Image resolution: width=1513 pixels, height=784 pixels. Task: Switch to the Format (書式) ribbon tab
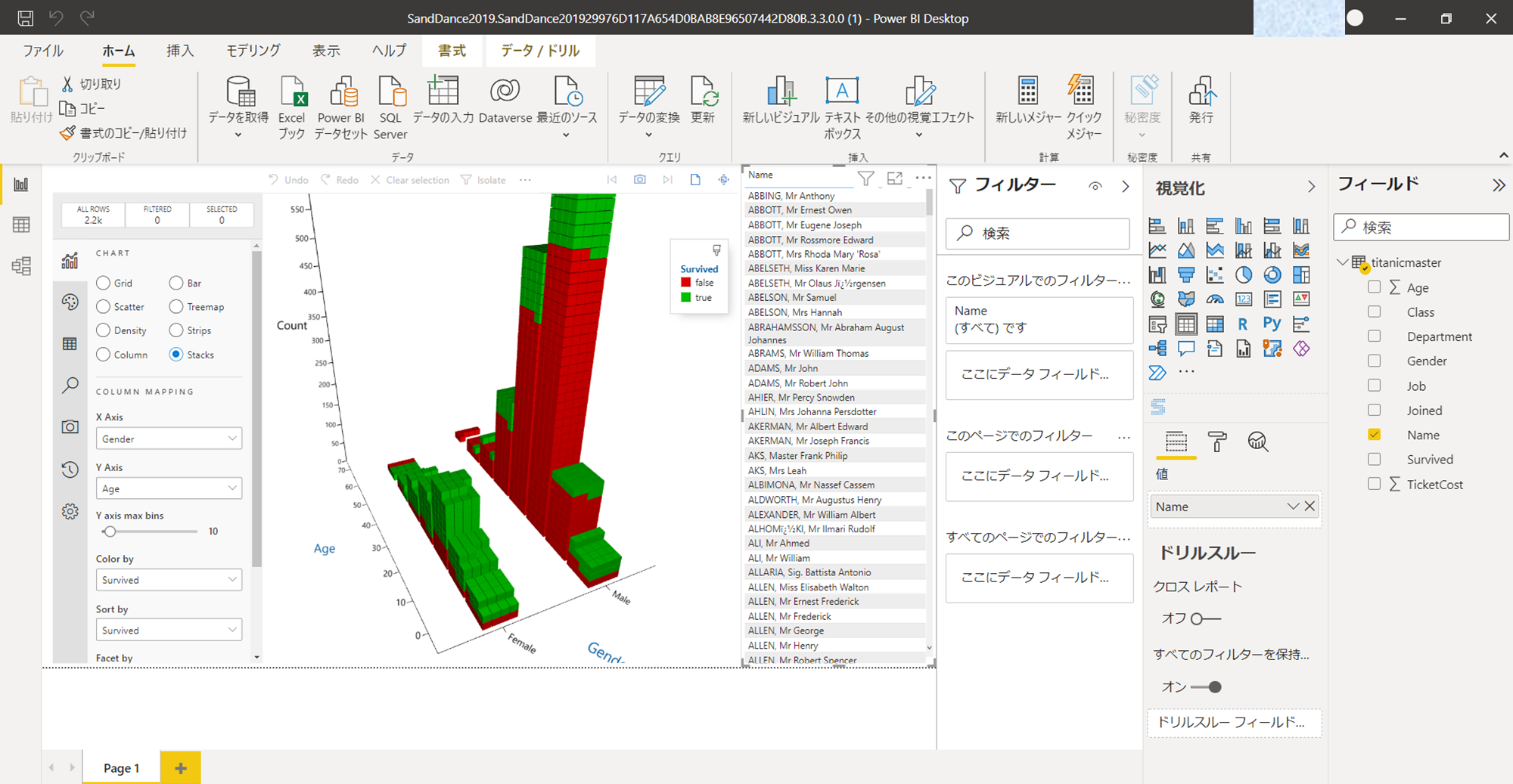coord(452,51)
